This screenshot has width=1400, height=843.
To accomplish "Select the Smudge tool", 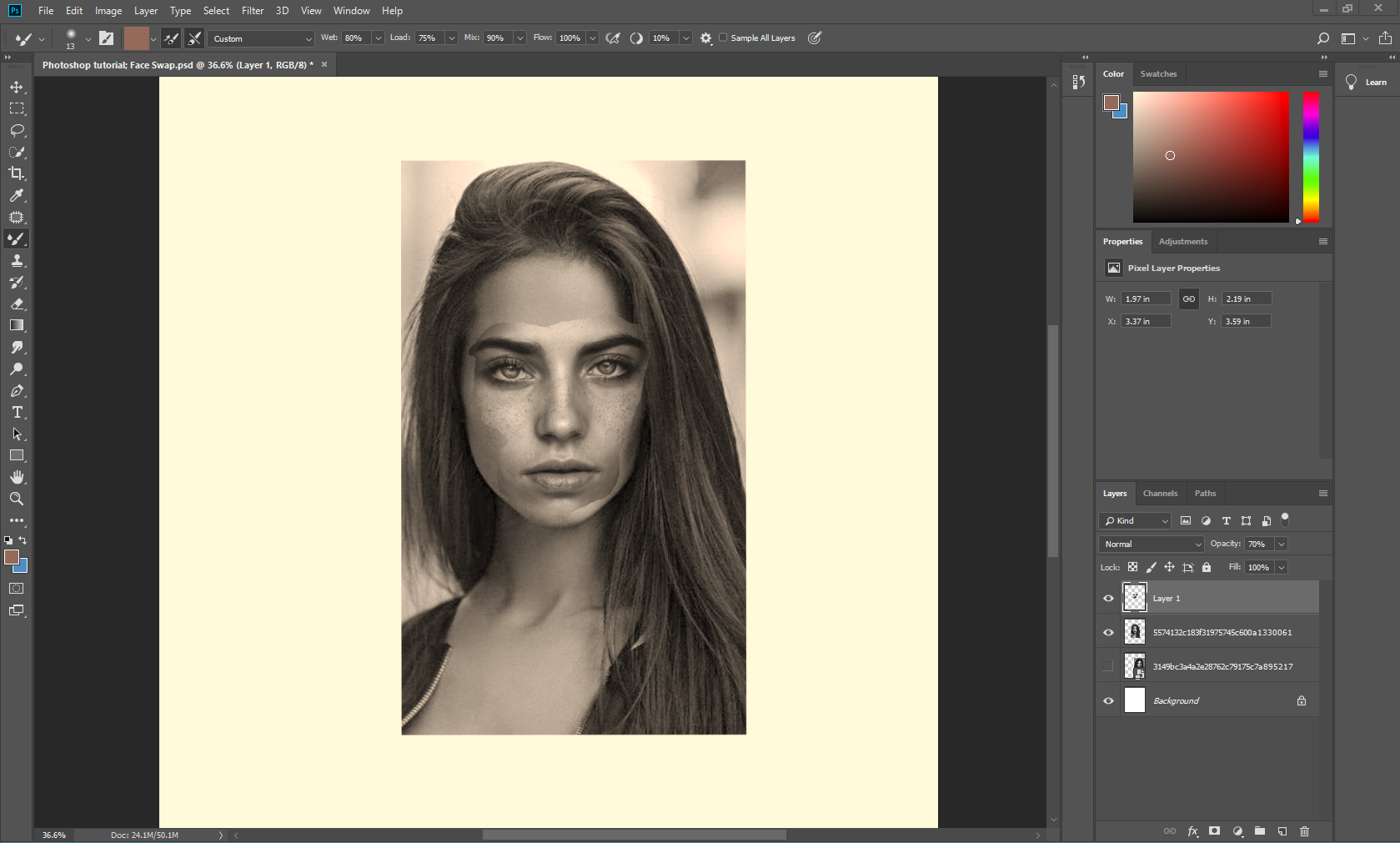I will click(17, 347).
